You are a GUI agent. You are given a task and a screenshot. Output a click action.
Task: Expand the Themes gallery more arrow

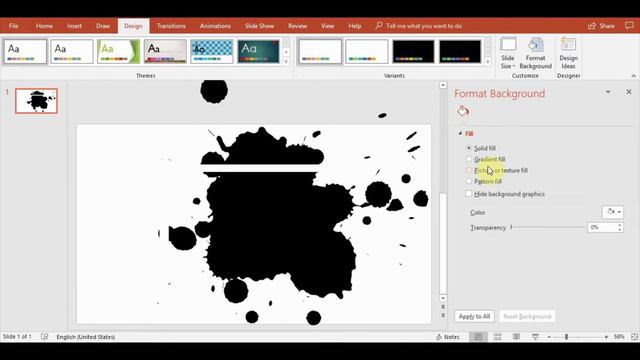pyautogui.click(x=286, y=61)
